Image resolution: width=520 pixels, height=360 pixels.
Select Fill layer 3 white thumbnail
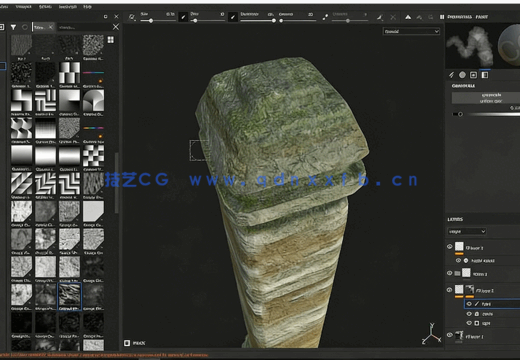[459, 247]
